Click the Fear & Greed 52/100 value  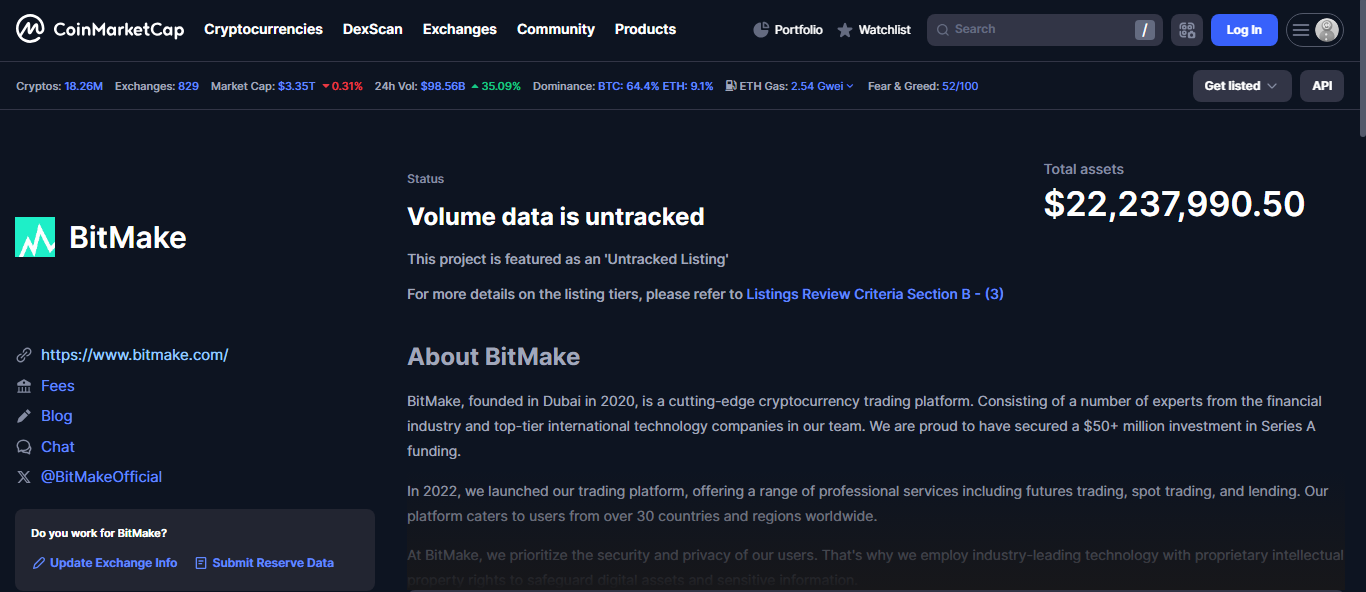point(960,86)
